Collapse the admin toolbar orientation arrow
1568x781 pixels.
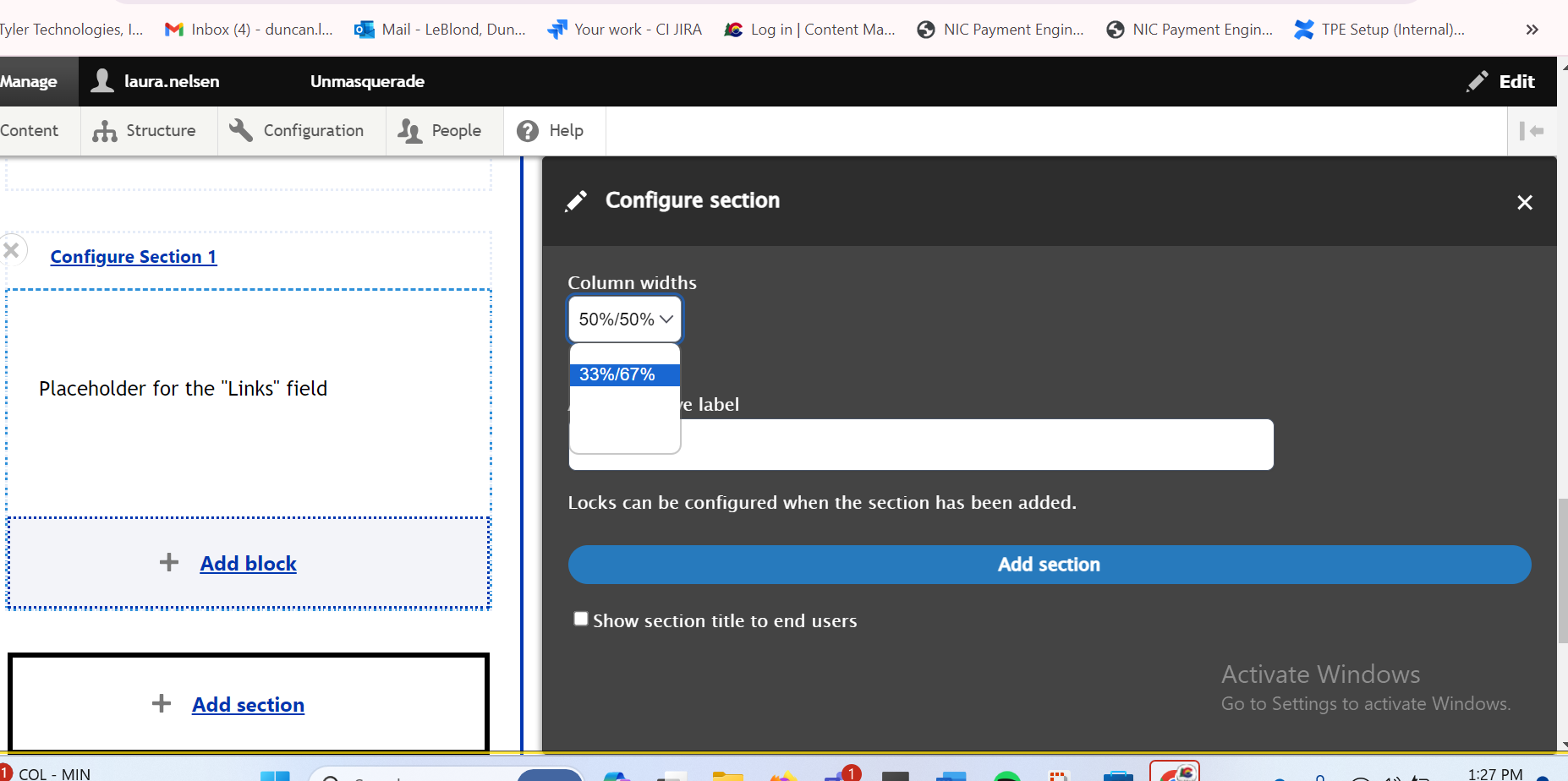click(x=1532, y=131)
